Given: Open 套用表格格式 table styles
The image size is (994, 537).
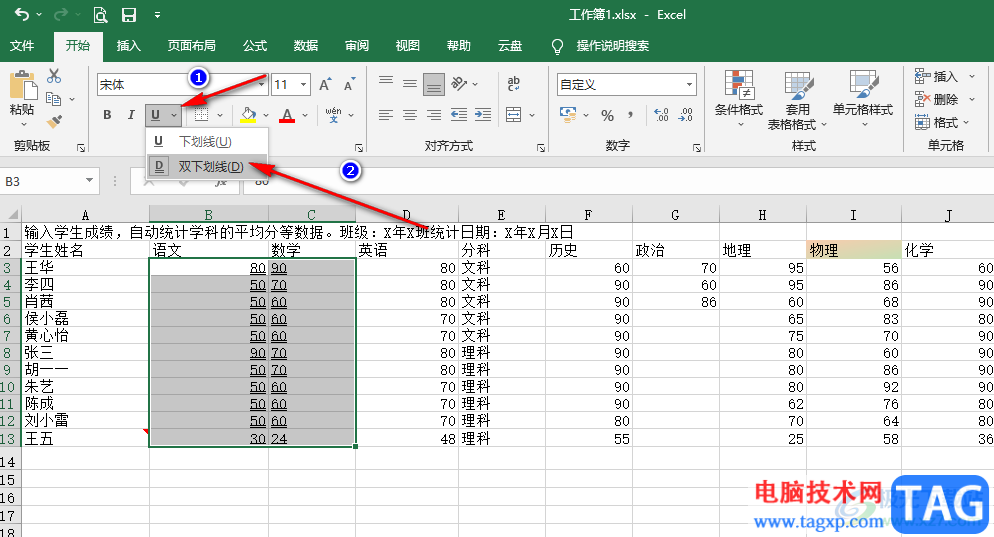Looking at the screenshot, I should click(797, 100).
